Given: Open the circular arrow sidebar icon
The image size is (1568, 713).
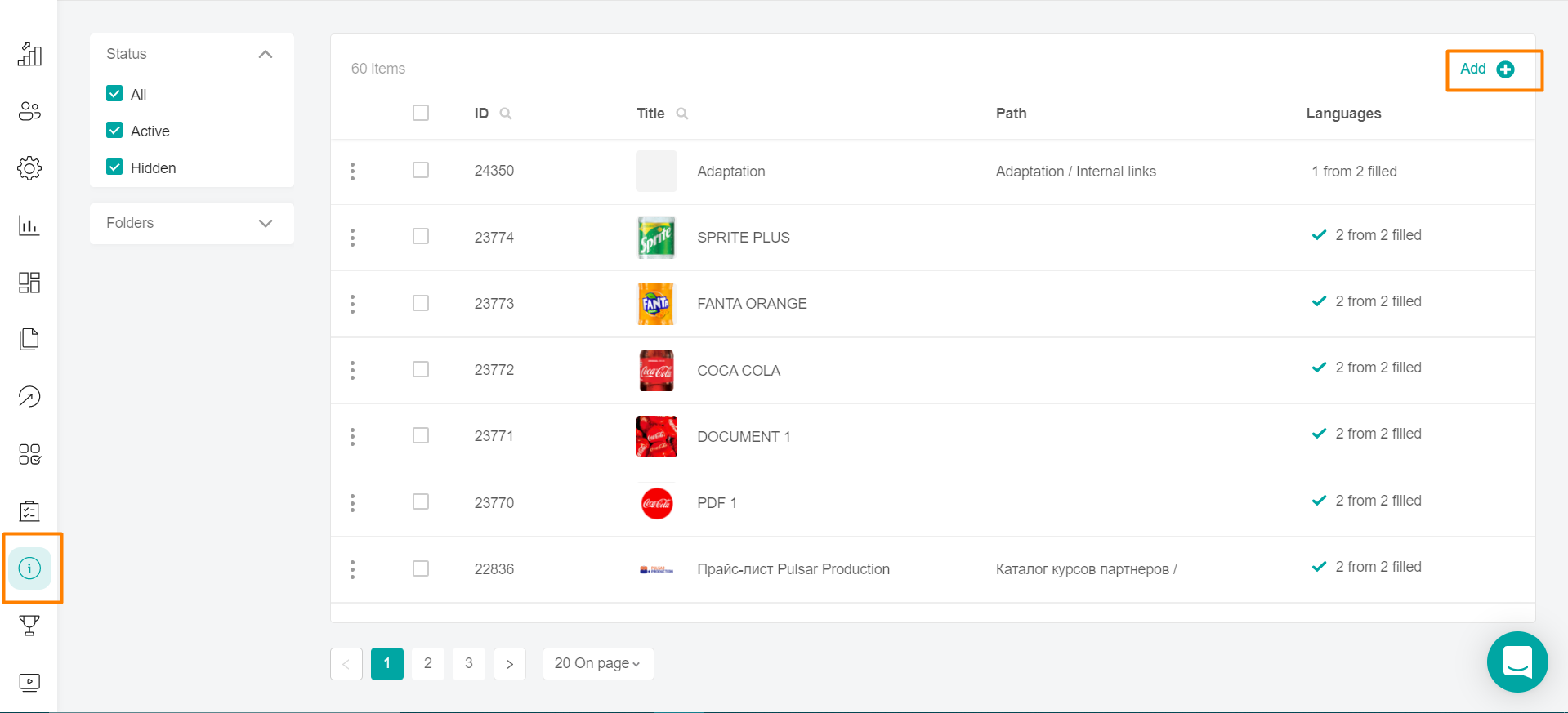Looking at the screenshot, I should click(29, 397).
